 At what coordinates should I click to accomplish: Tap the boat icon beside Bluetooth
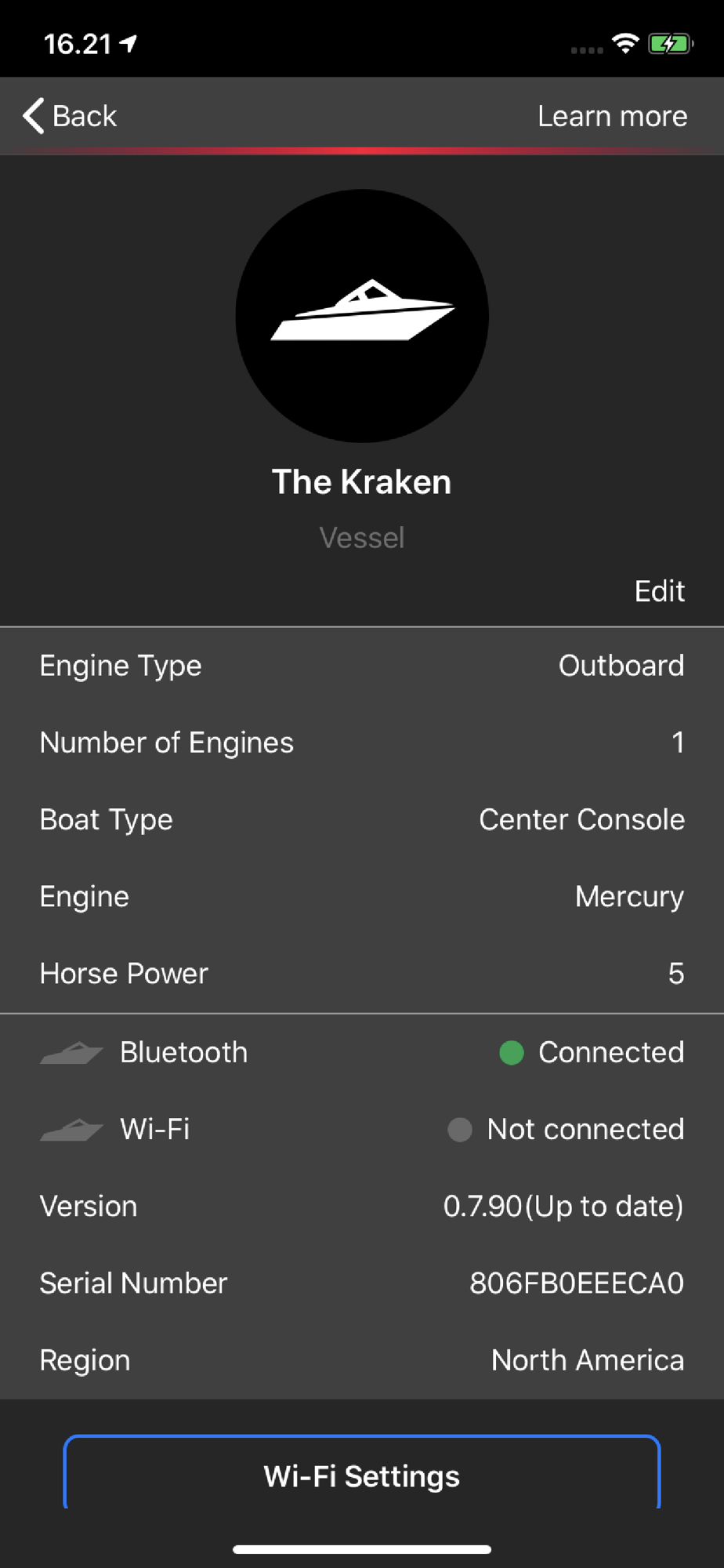pos(71,1052)
